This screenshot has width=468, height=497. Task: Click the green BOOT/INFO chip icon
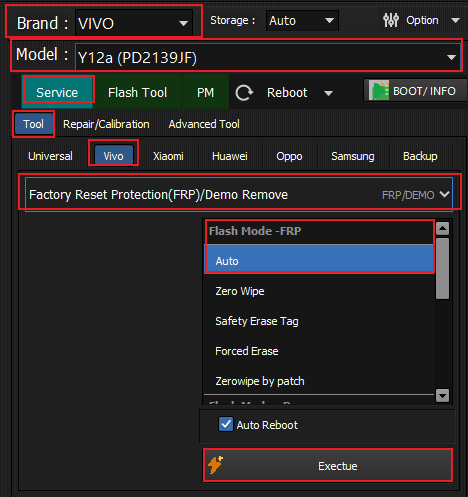[x=379, y=91]
